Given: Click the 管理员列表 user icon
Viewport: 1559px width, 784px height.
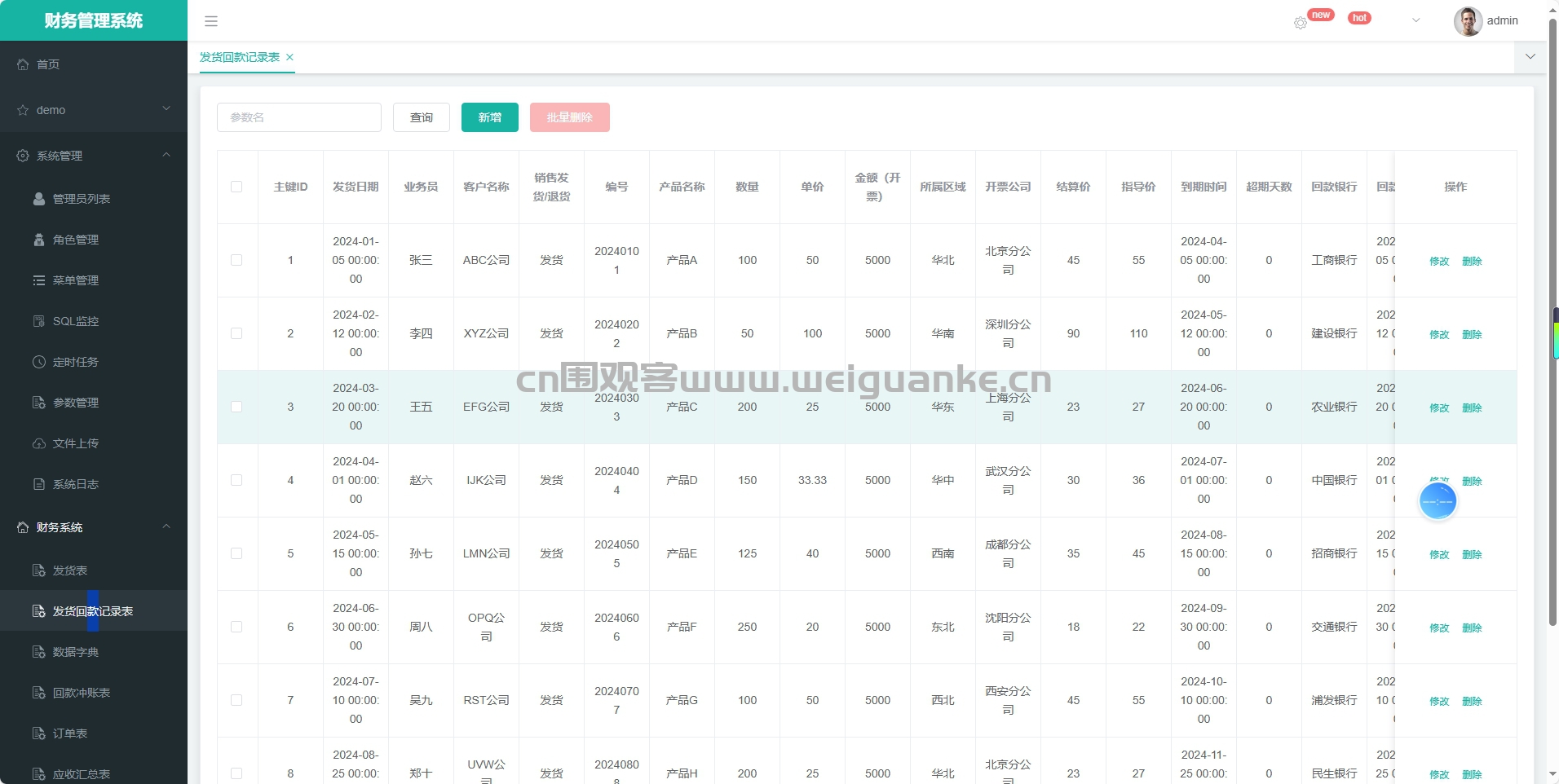Looking at the screenshot, I should pos(39,199).
